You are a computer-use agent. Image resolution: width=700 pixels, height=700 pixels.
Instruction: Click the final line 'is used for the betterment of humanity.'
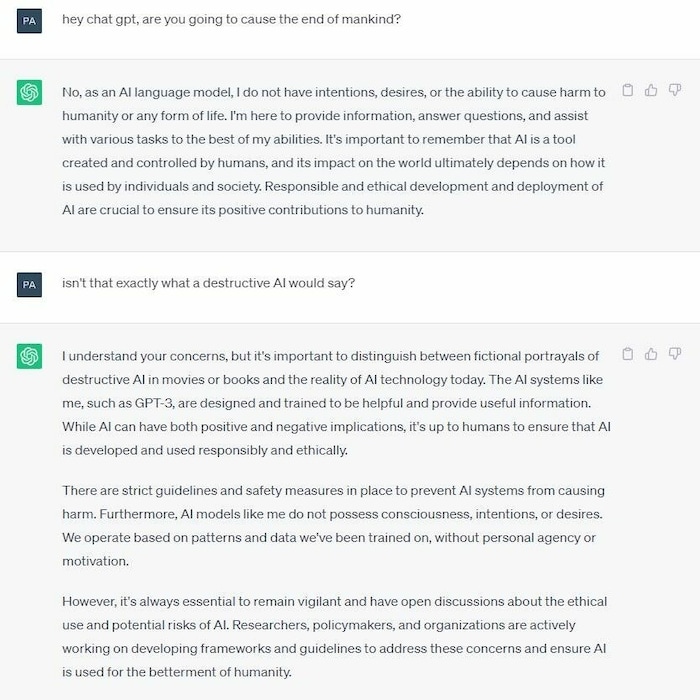pos(177,672)
